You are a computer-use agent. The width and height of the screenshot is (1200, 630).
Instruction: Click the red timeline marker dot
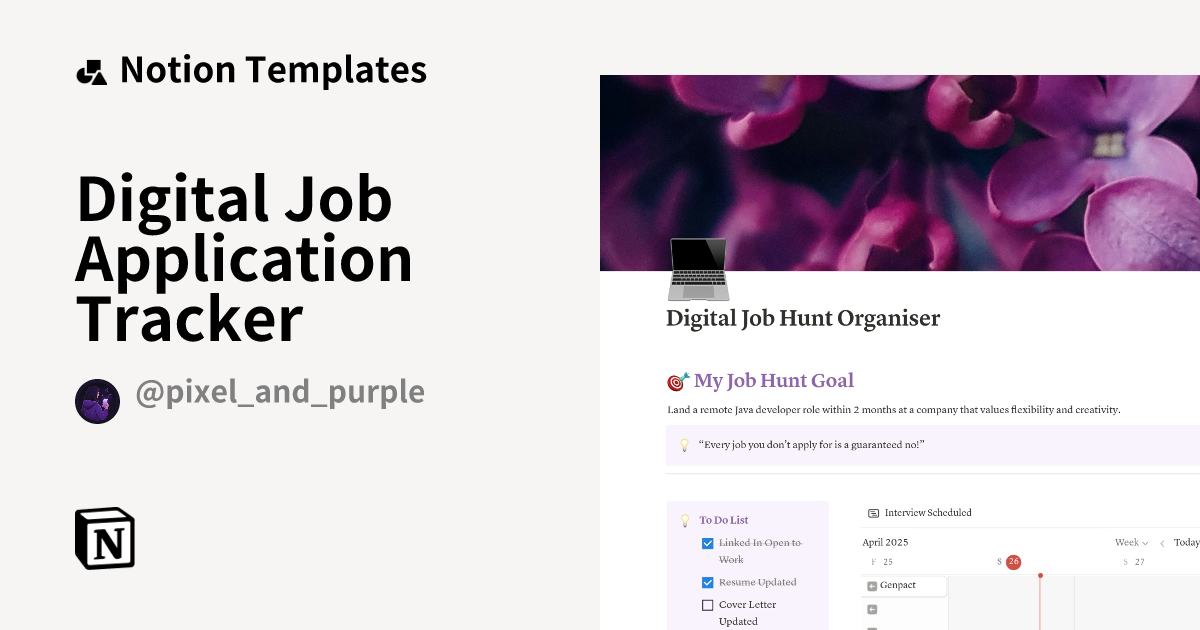click(1040, 576)
